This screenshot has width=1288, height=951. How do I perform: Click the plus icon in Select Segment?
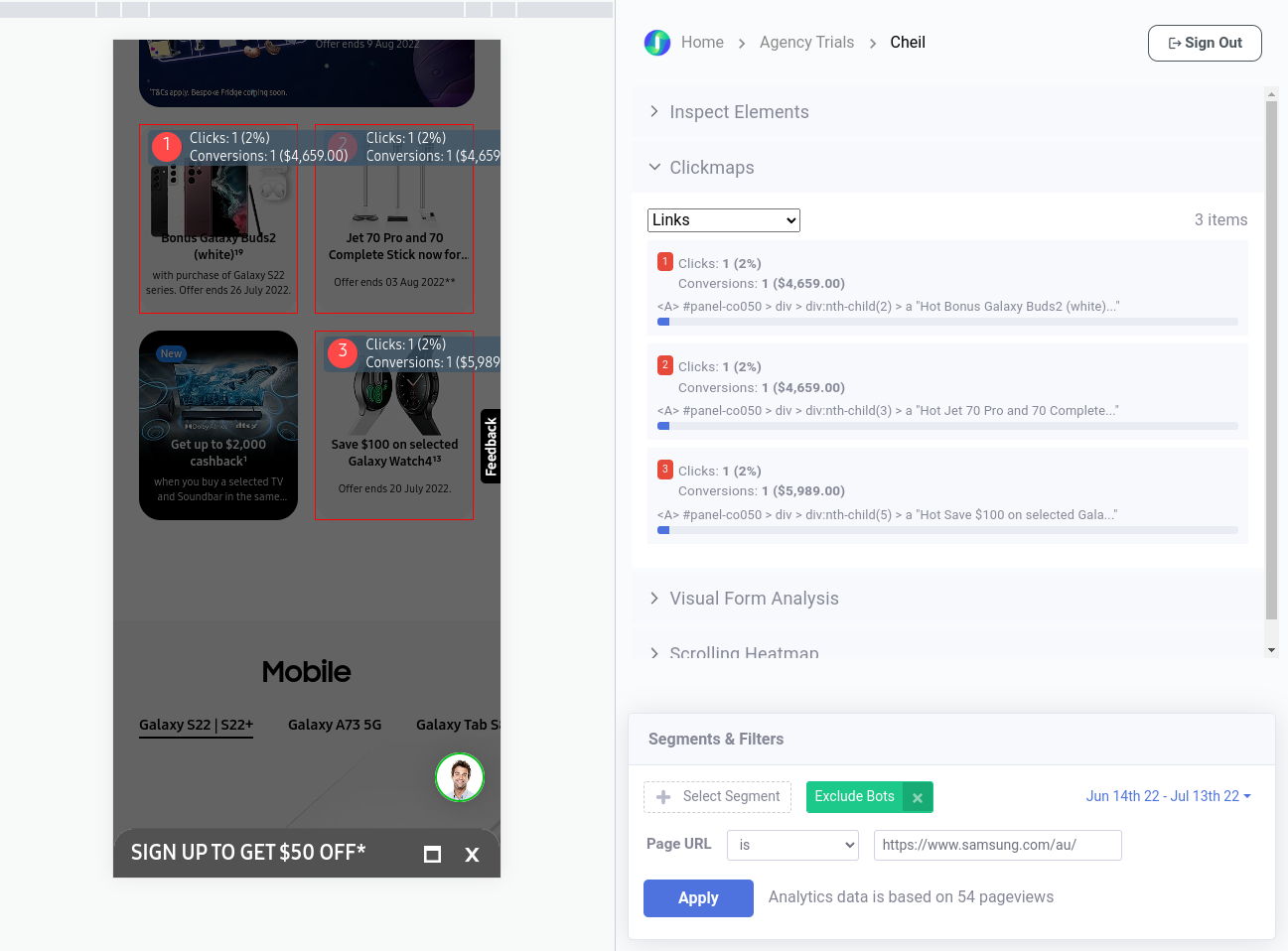tap(663, 797)
